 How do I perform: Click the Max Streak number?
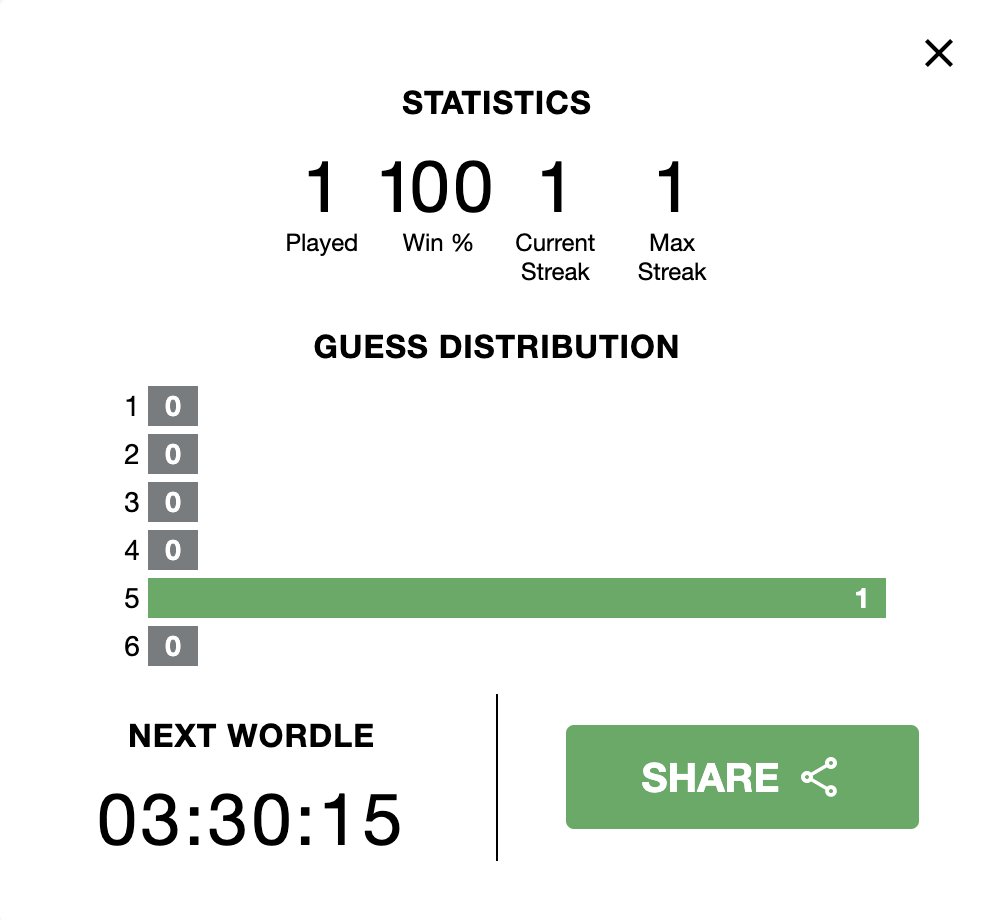pyautogui.click(x=671, y=187)
